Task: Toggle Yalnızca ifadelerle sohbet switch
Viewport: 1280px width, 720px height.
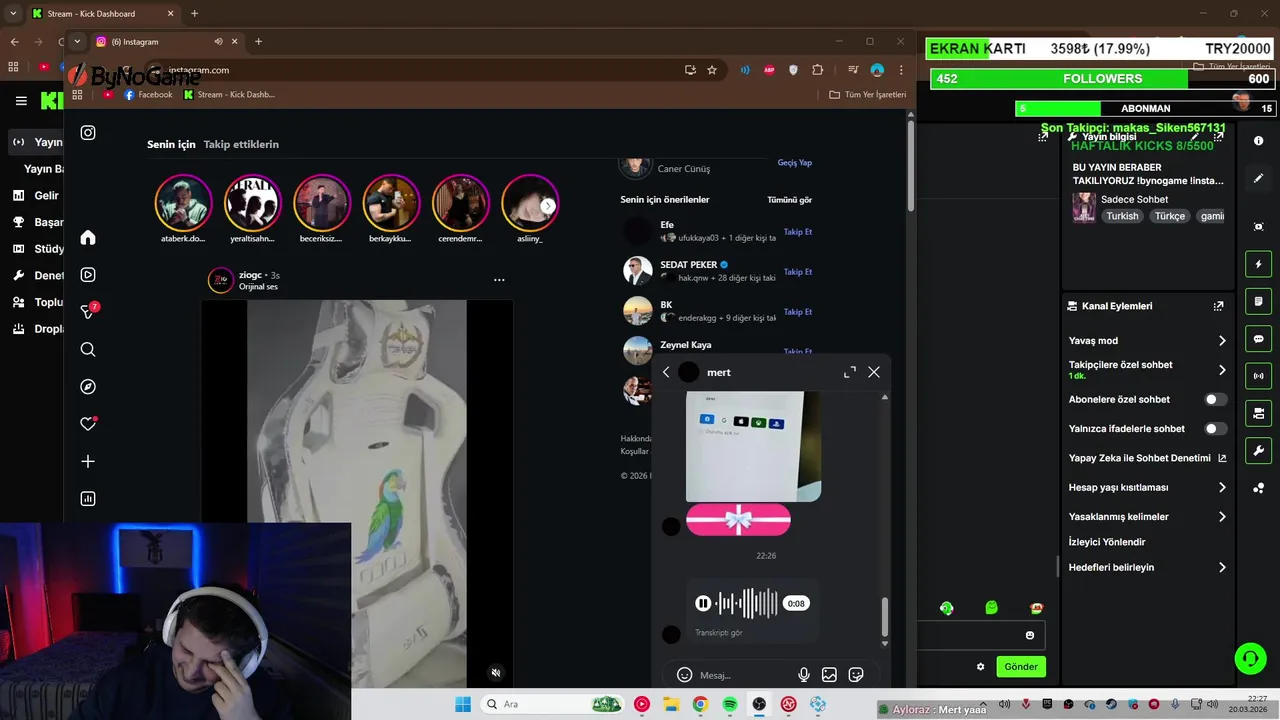Action: [x=1215, y=428]
